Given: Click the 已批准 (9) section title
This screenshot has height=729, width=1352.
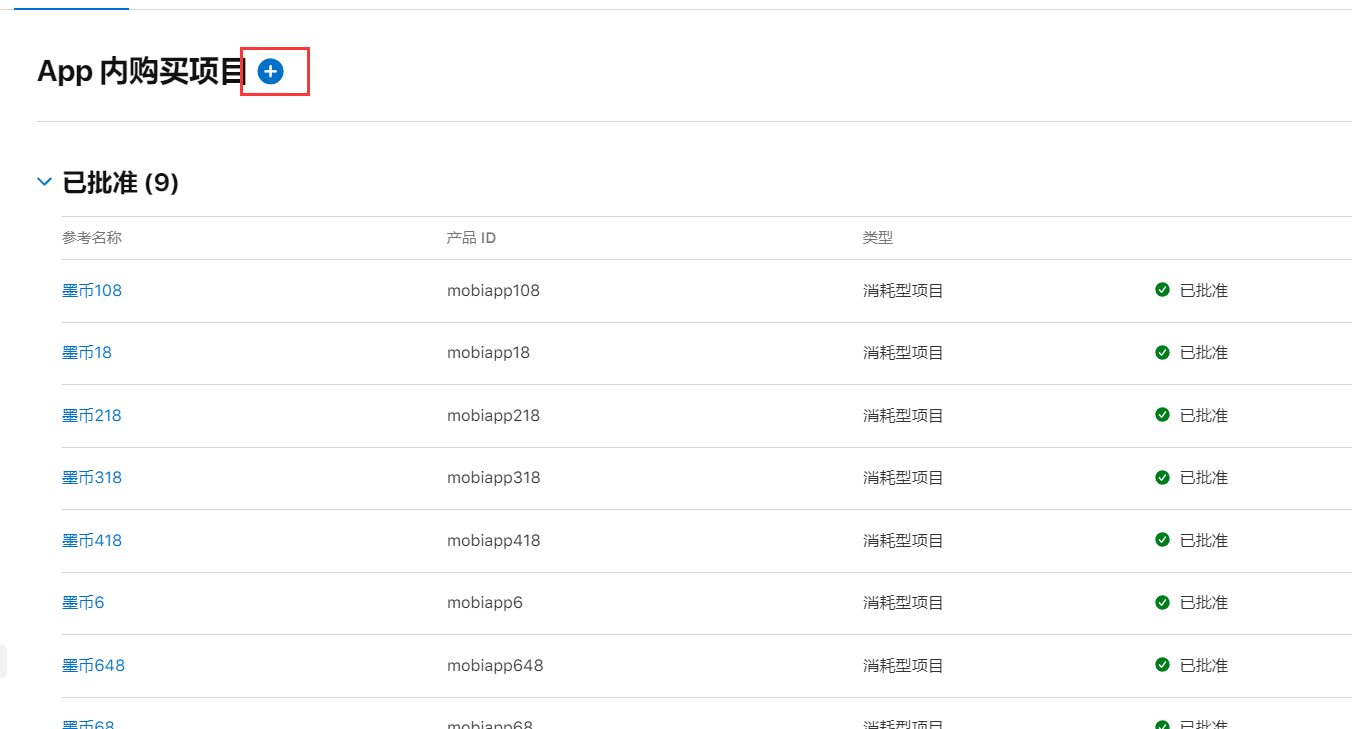Looking at the screenshot, I should click(x=121, y=183).
